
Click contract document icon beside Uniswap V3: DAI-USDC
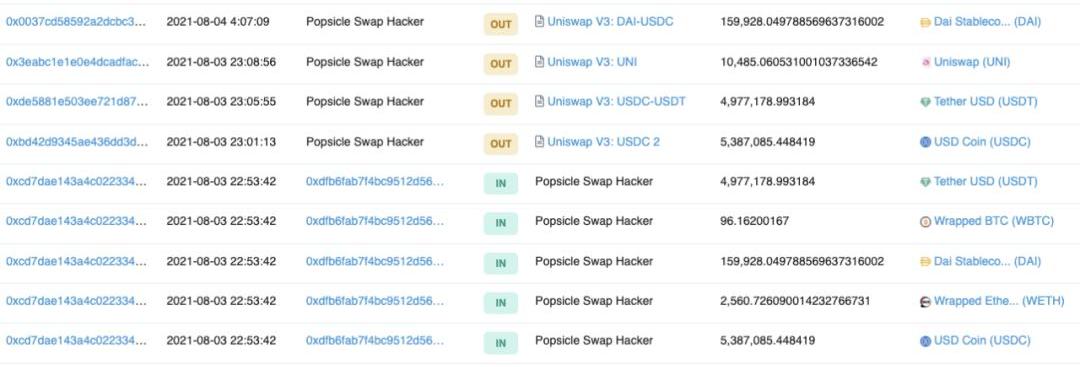tap(539, 22)
